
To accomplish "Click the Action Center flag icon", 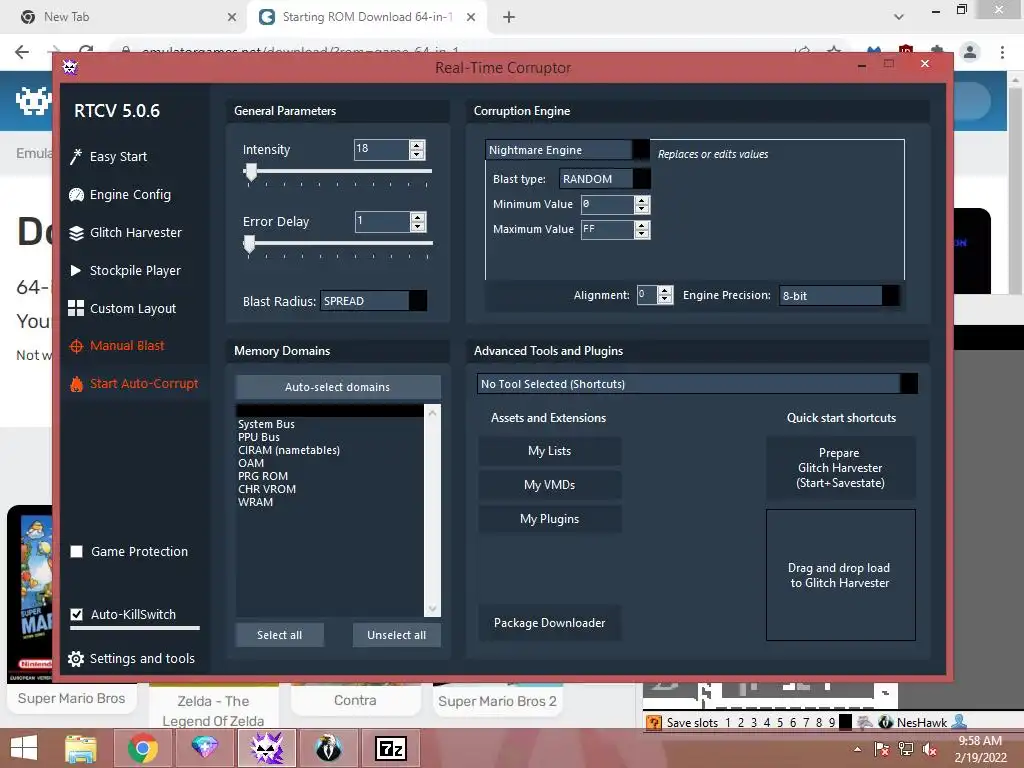I will point(882,749).
